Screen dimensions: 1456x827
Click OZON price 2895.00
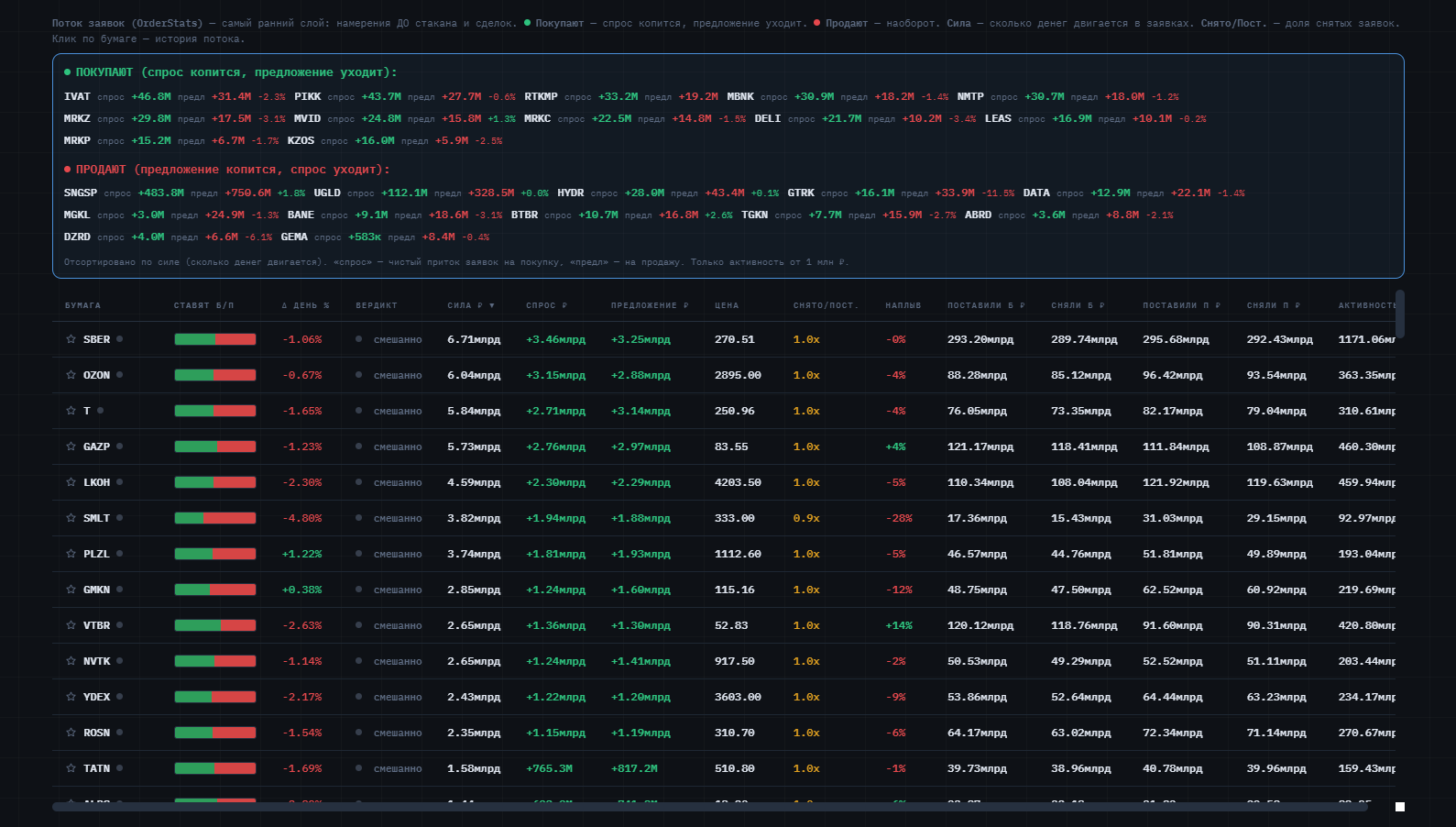[738, 375]
